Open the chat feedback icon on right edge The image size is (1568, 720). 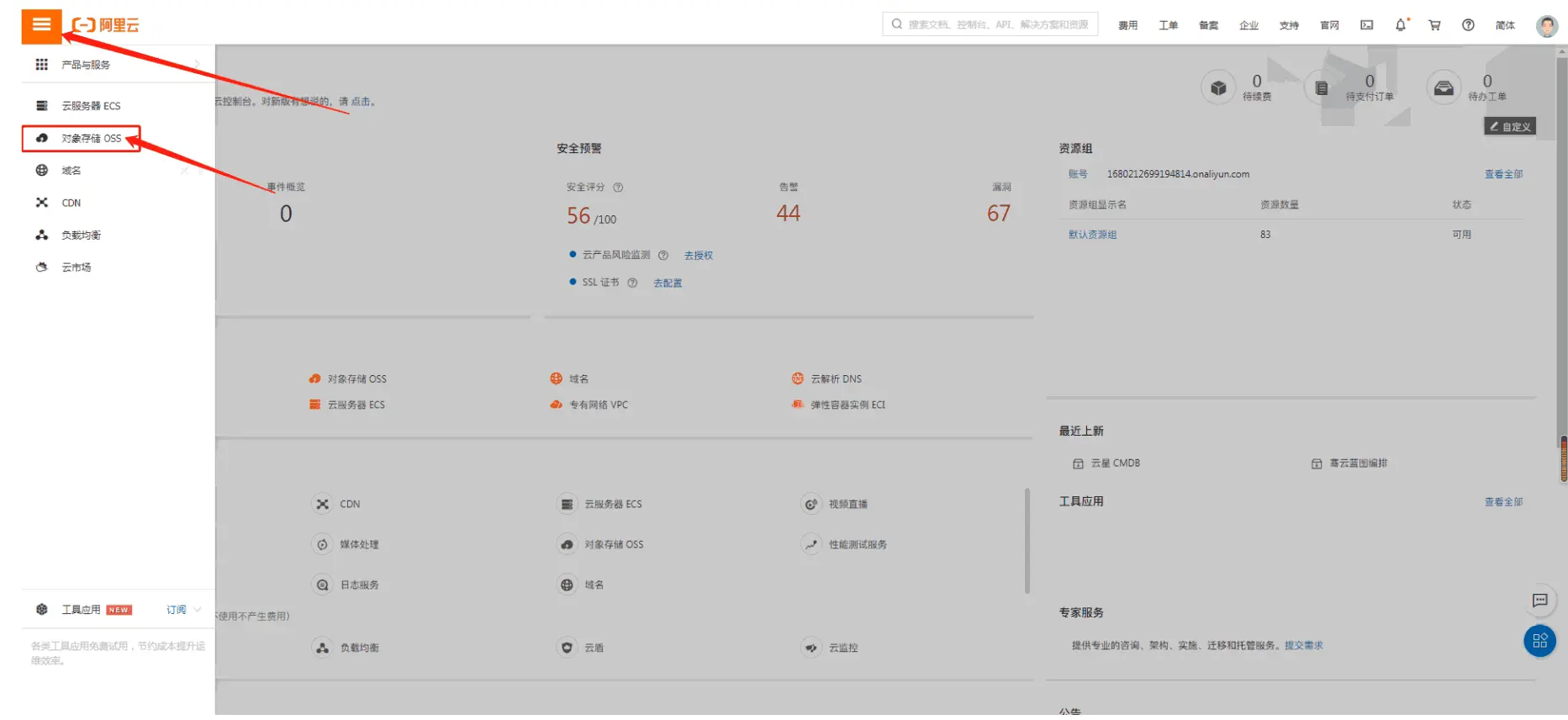point(1539,600)
